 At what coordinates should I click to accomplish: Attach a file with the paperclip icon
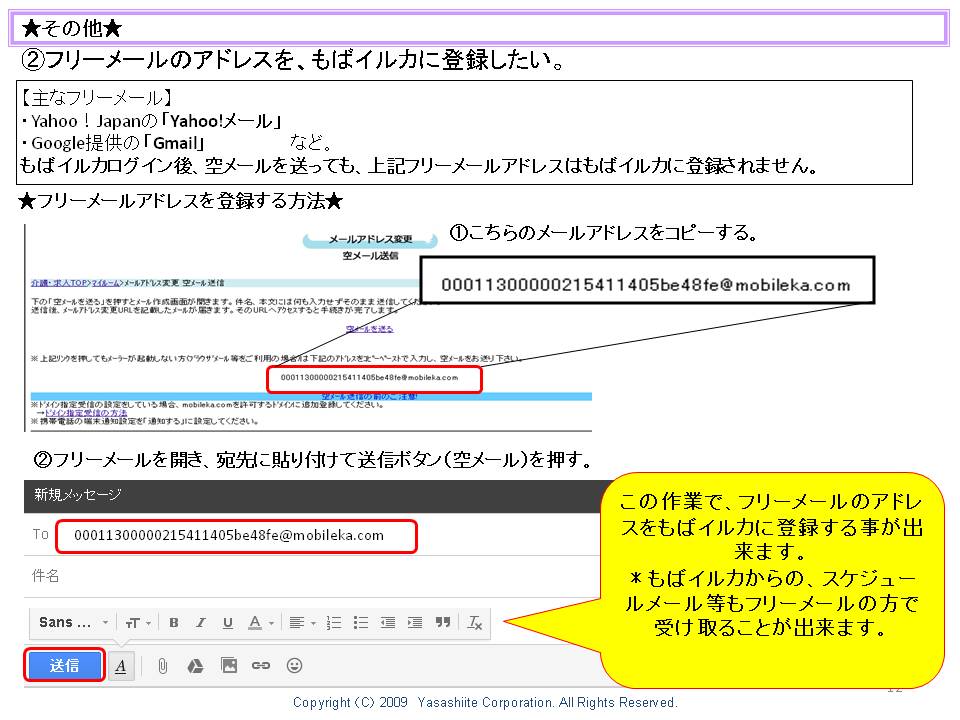coord(162,666)
